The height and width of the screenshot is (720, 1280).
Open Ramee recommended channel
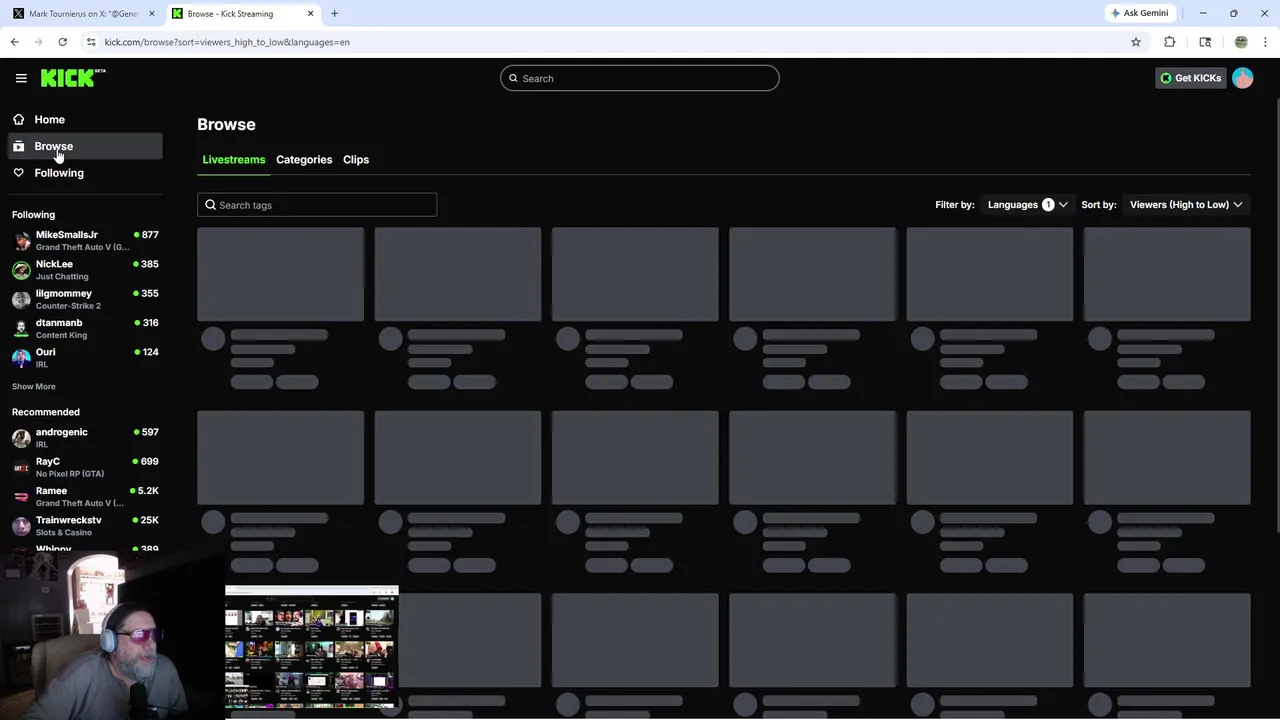[85, 496]
